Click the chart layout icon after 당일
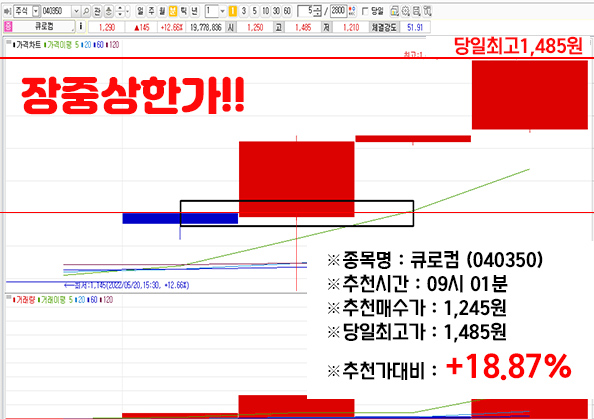 pos(394,11)
